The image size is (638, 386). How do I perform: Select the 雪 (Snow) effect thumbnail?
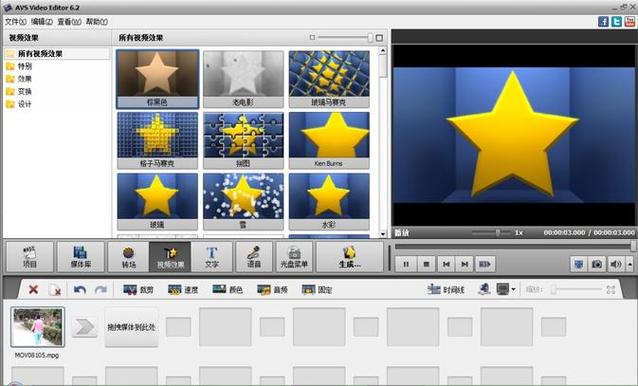point(243,201)
